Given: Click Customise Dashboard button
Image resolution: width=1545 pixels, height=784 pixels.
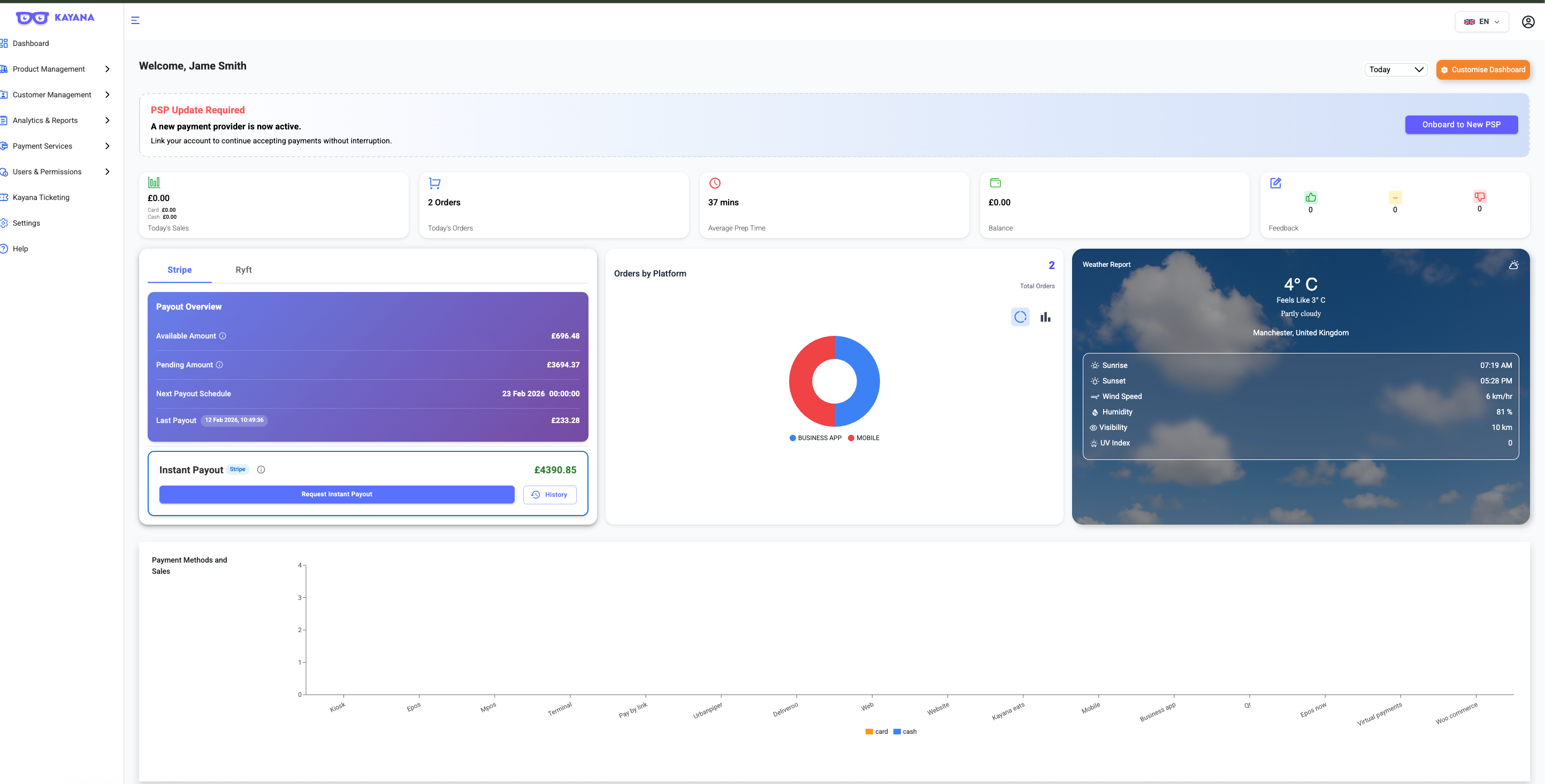Looking at the screenshot, I should 1482,70.
